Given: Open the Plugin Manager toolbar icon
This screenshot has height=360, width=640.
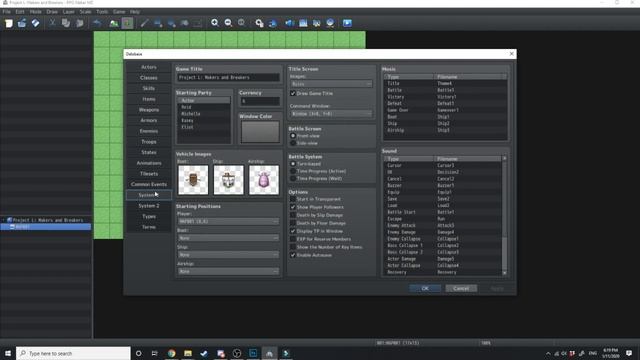Looking at the screenshot, I should [273, 23].
